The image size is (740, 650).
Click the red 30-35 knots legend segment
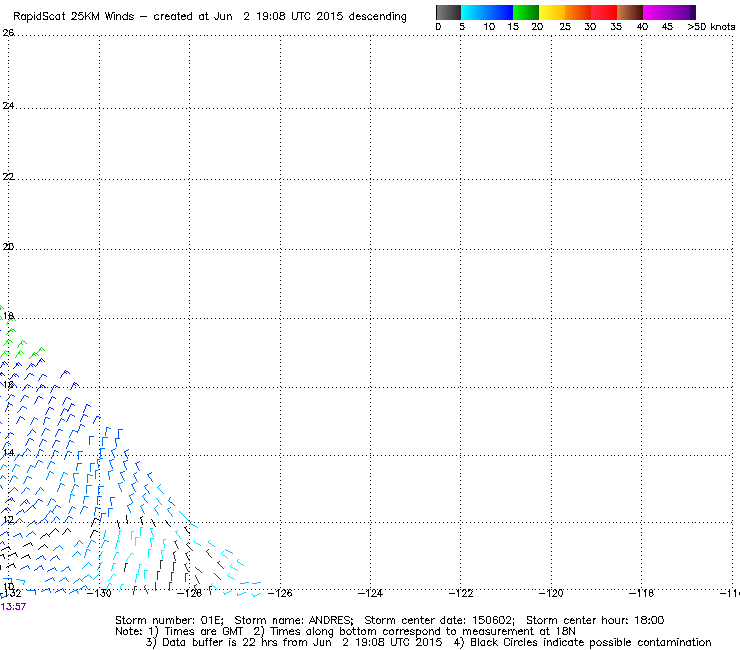coord(604,12)
